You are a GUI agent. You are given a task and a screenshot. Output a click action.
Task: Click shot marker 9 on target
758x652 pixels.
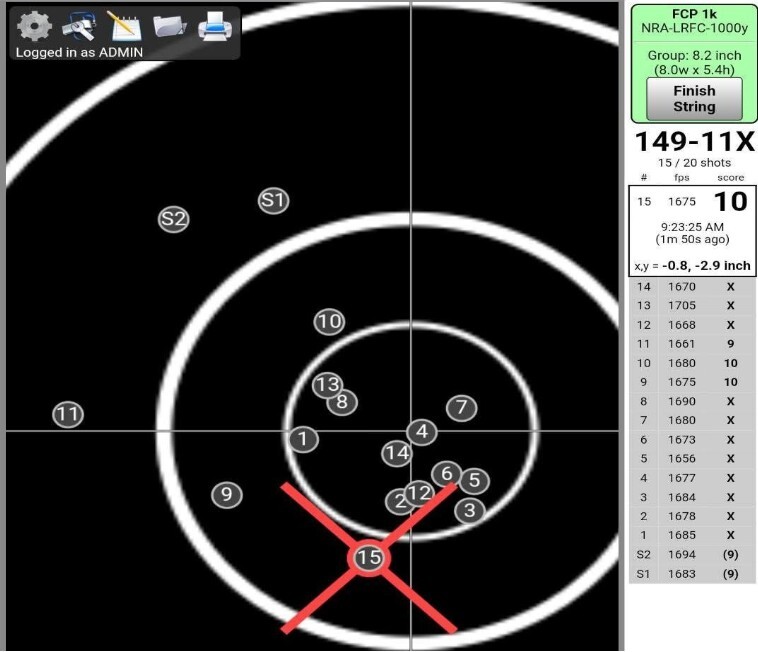pyautogui.click(x=227, y=494)
